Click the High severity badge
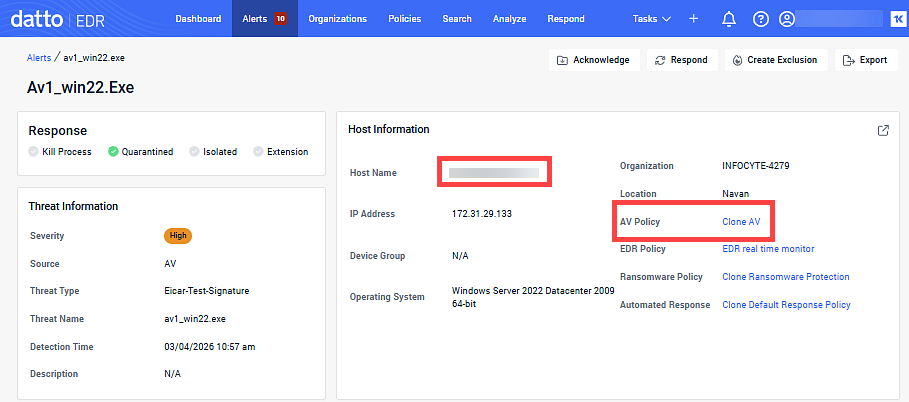The height and width of the screenshot is (402, 909). tap(178, 236)
